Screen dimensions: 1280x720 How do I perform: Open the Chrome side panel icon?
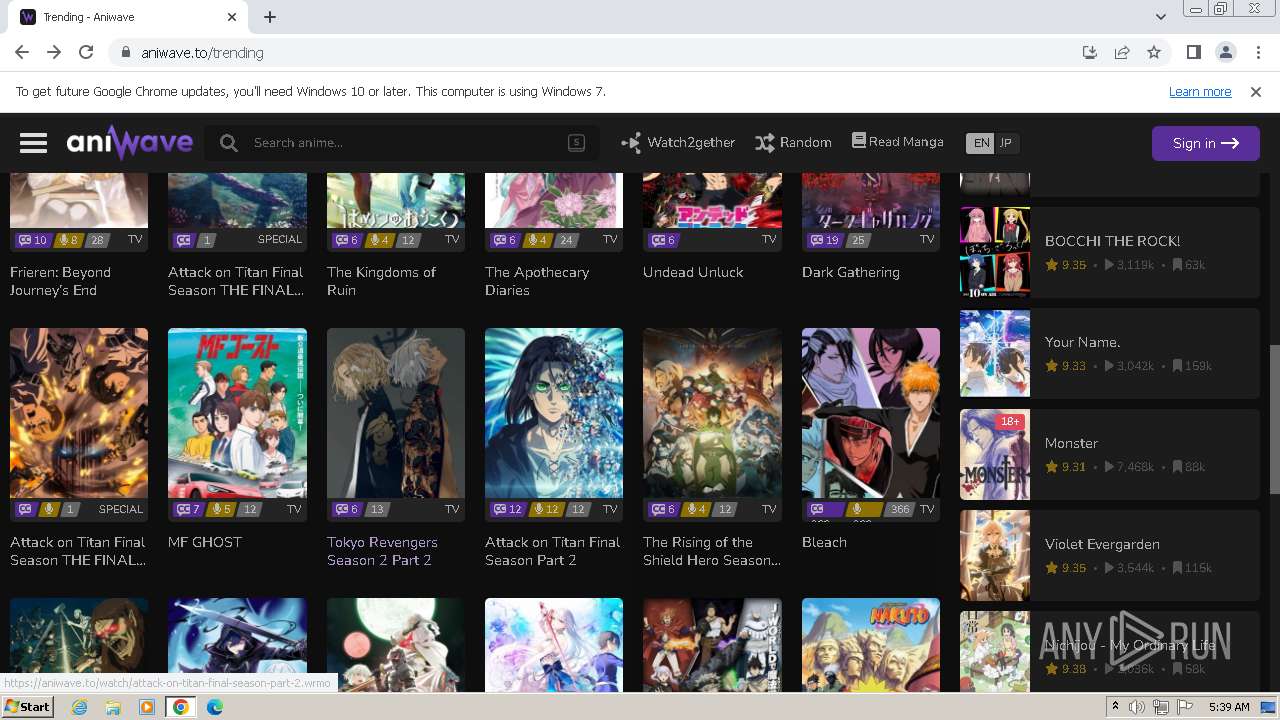[x=1193, y=53]
